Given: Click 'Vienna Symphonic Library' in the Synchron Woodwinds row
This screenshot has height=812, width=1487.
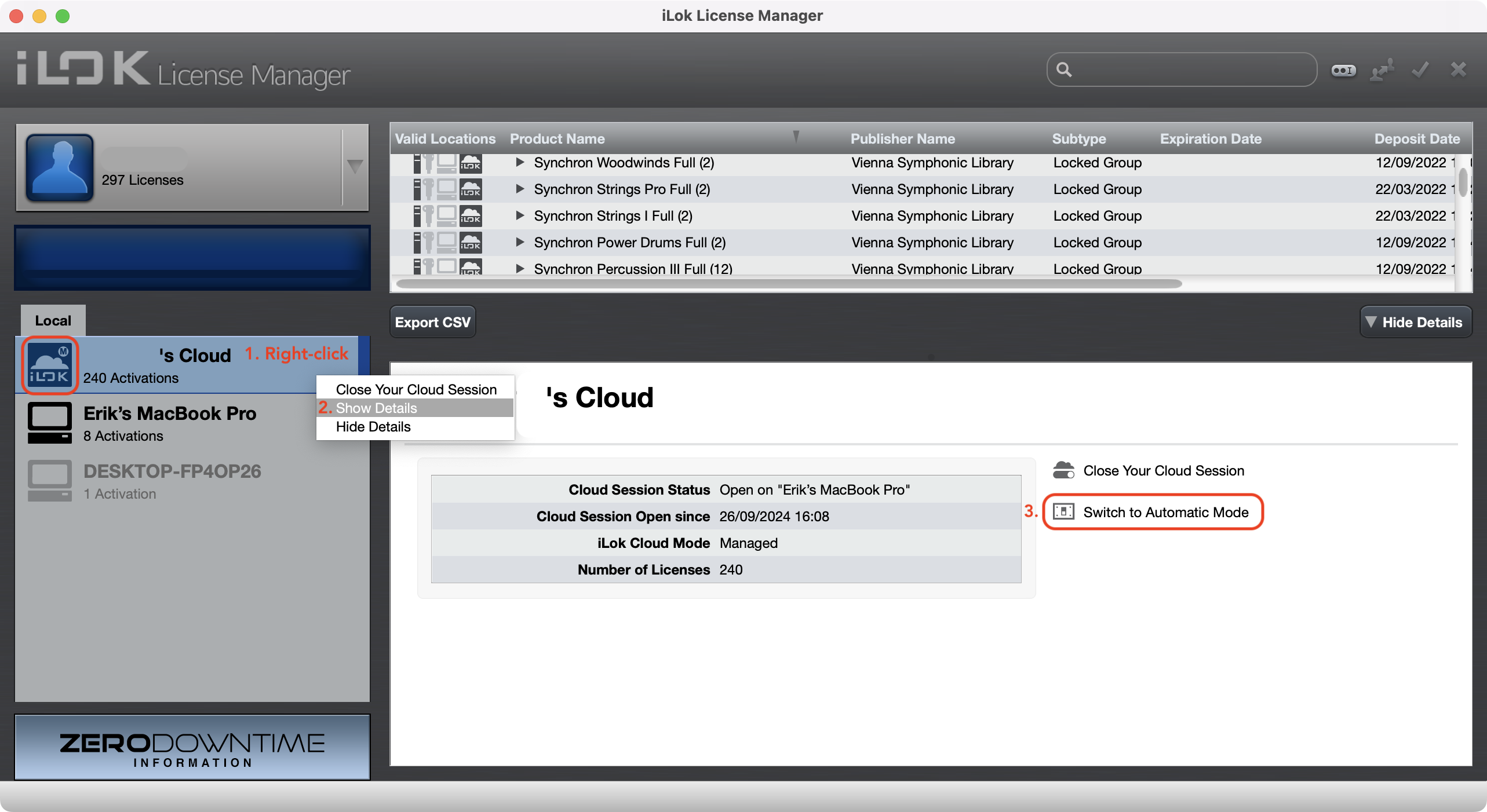Looking at the screenshot, I should coord(932,163).
